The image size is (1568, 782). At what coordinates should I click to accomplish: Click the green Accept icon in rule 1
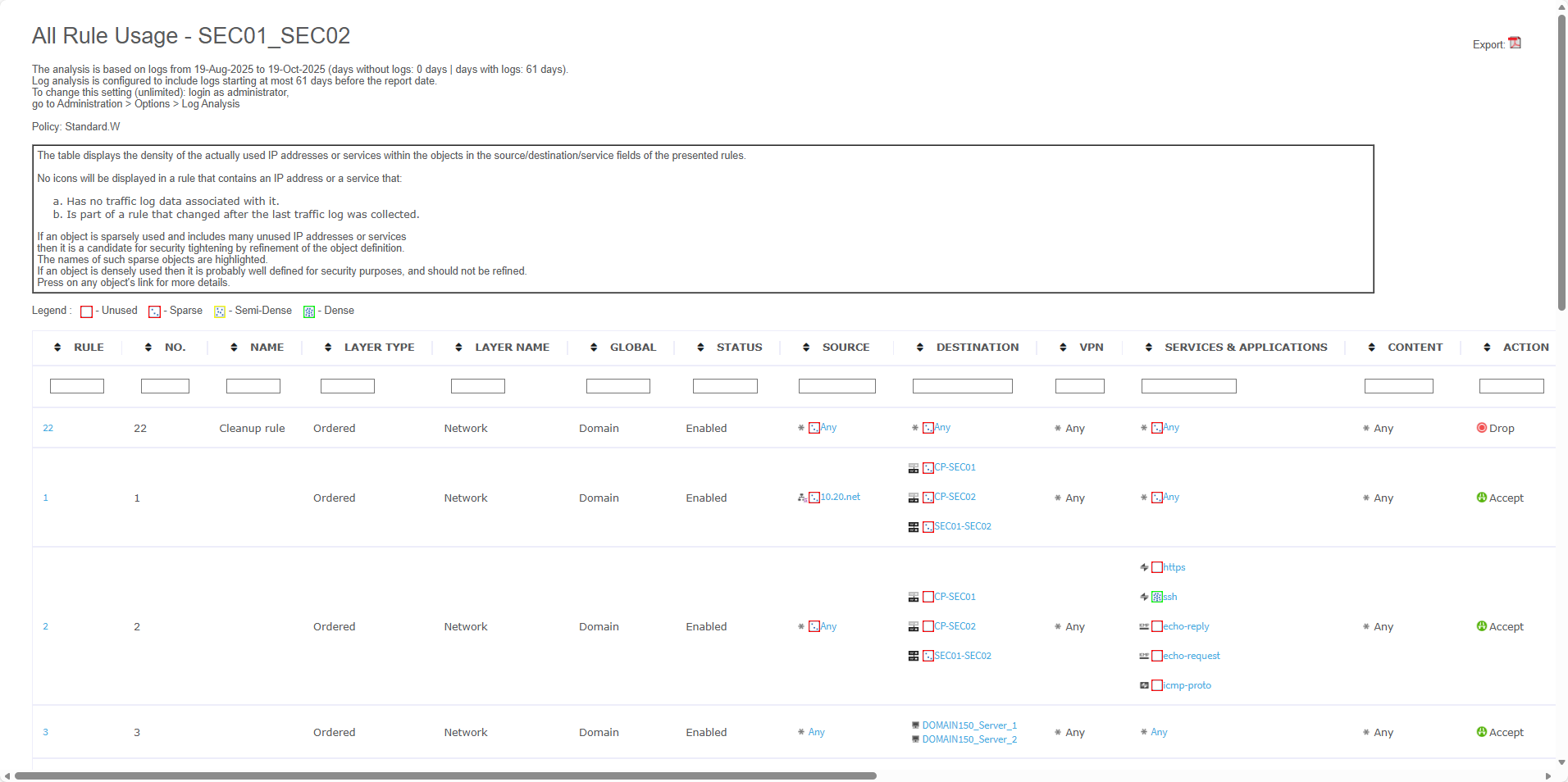tap(1481, 498)
